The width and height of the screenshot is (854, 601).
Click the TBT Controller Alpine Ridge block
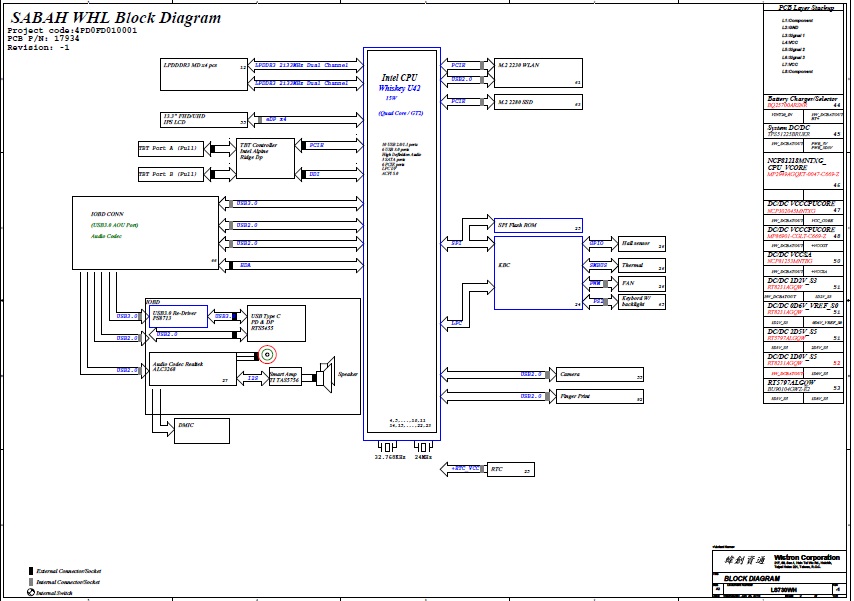(264, 158)
